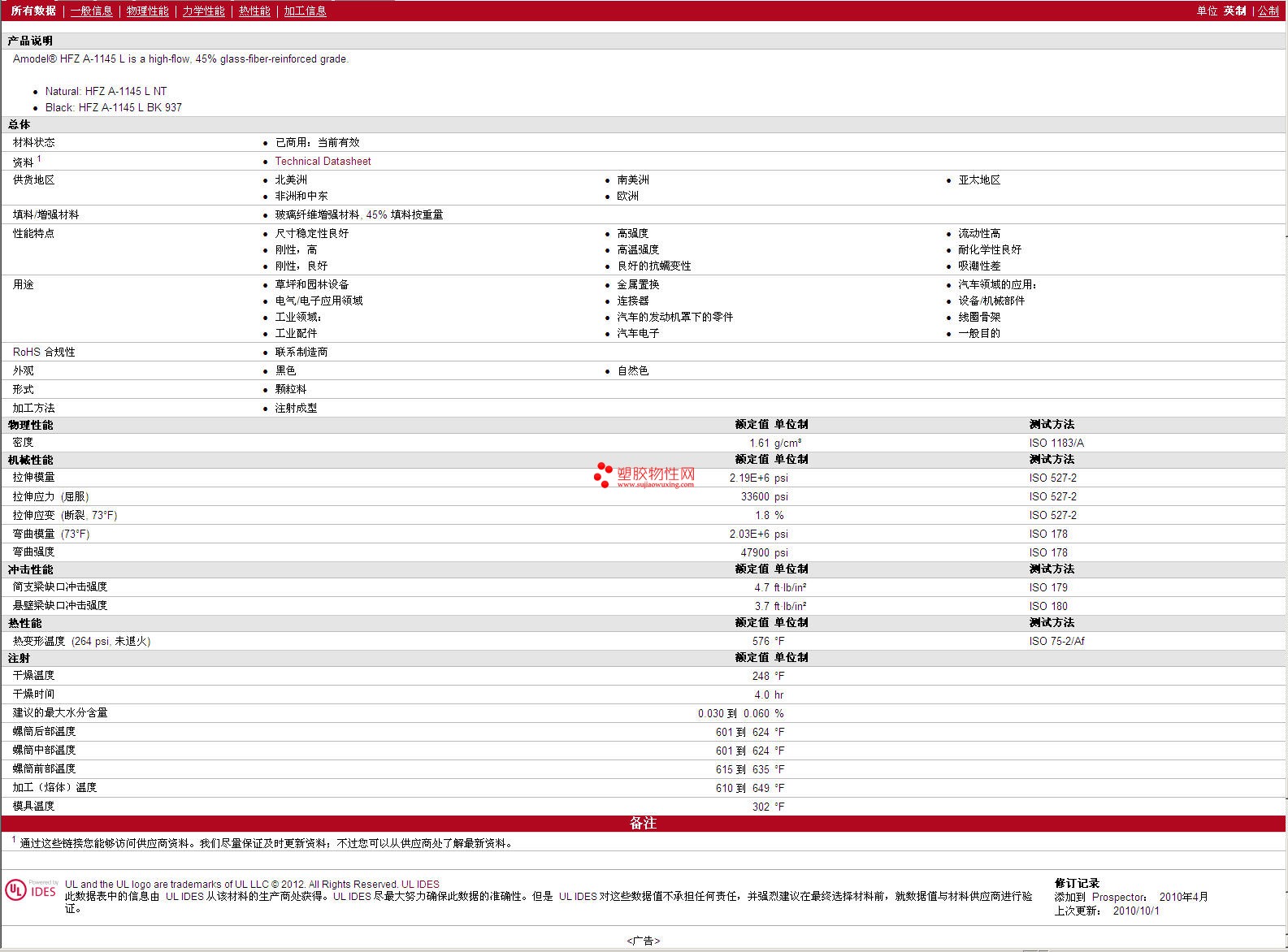Go to the 物理性能 top navigation tab
This screenshot has height=952, width=1288.
(147, 11)
